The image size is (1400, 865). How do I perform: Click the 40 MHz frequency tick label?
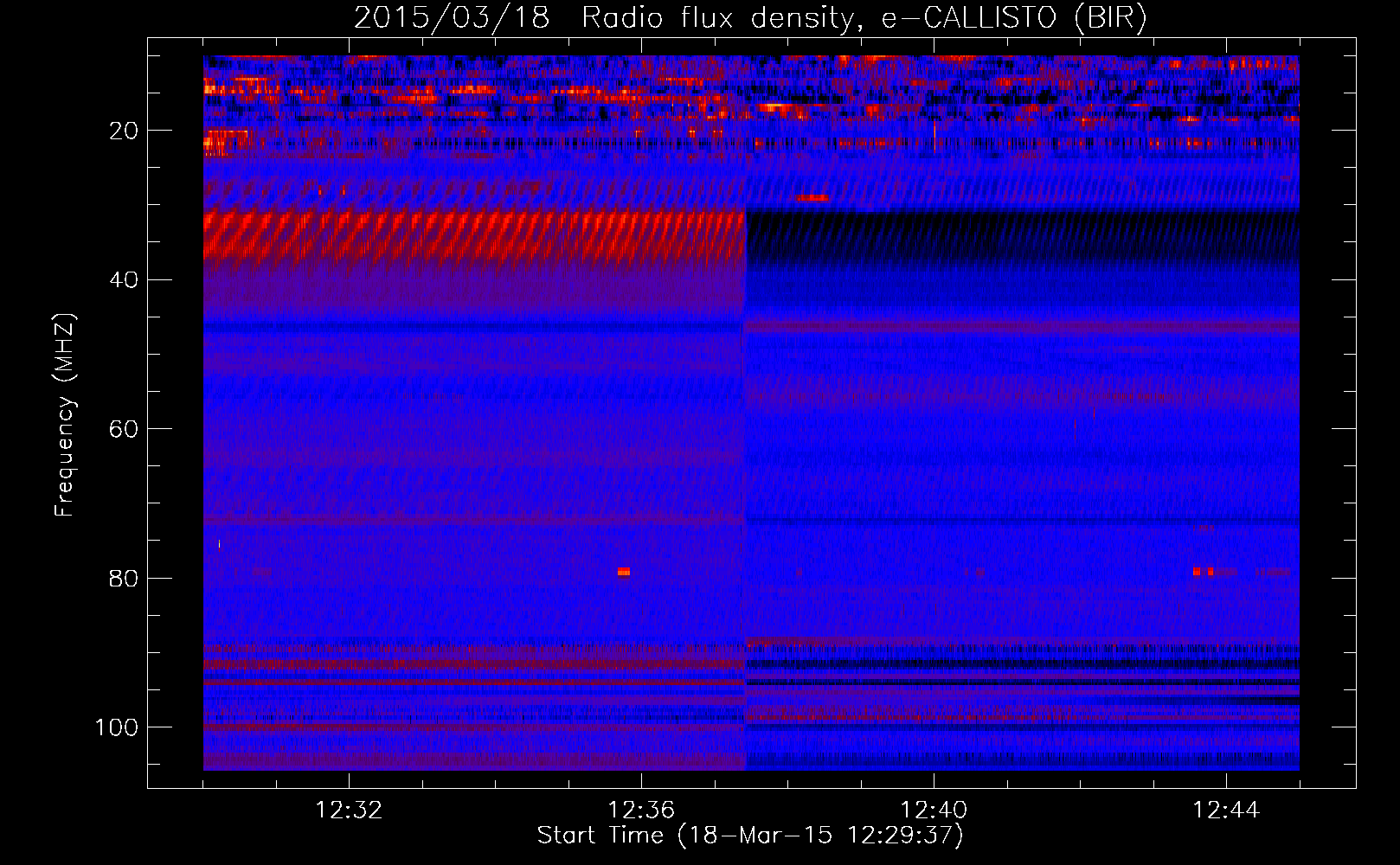(125, 280)
